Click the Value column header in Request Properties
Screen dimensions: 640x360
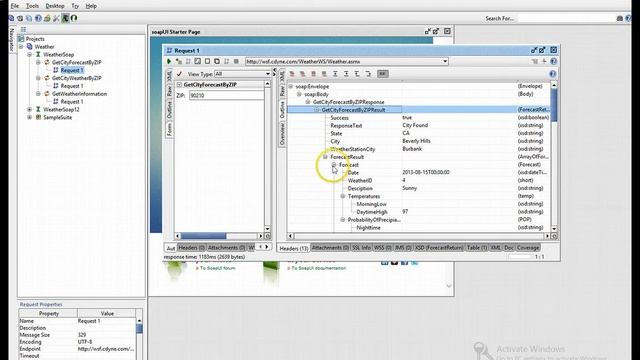[107, 313]
